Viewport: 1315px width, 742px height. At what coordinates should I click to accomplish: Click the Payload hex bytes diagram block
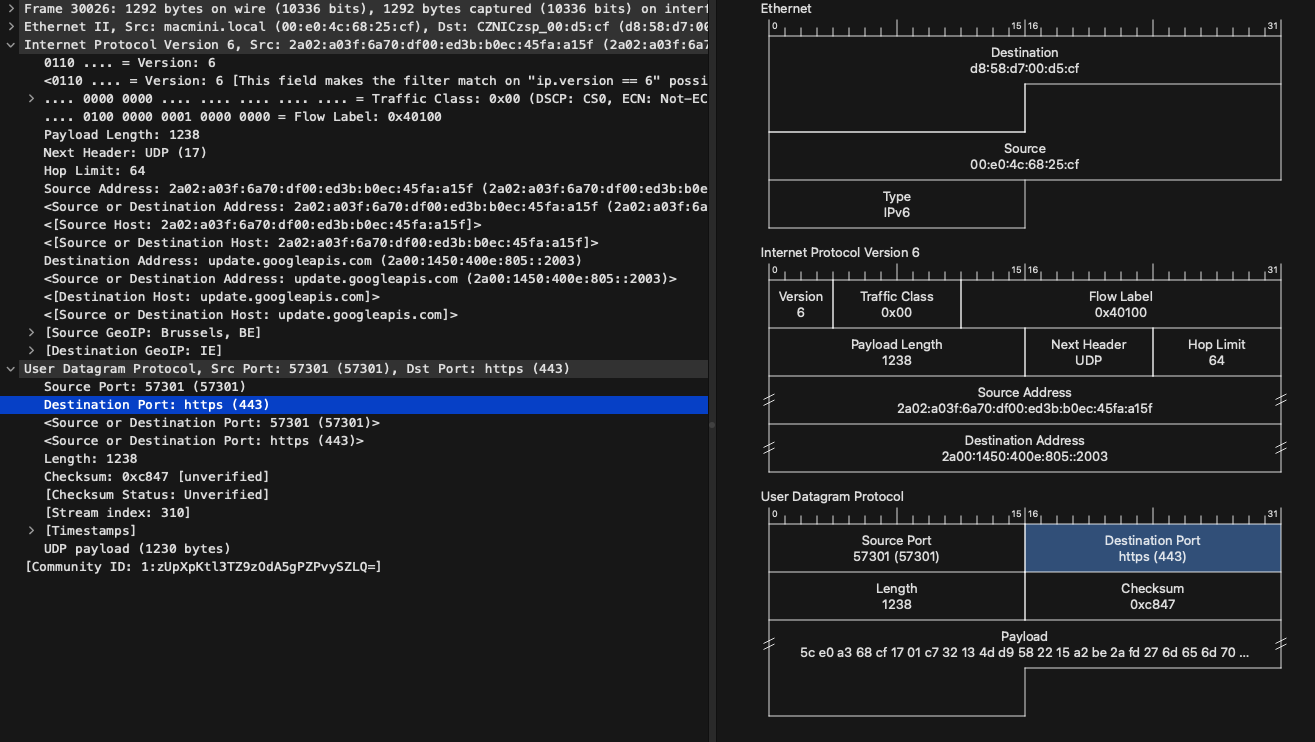pyautogui.click(x=1024, y=645)
